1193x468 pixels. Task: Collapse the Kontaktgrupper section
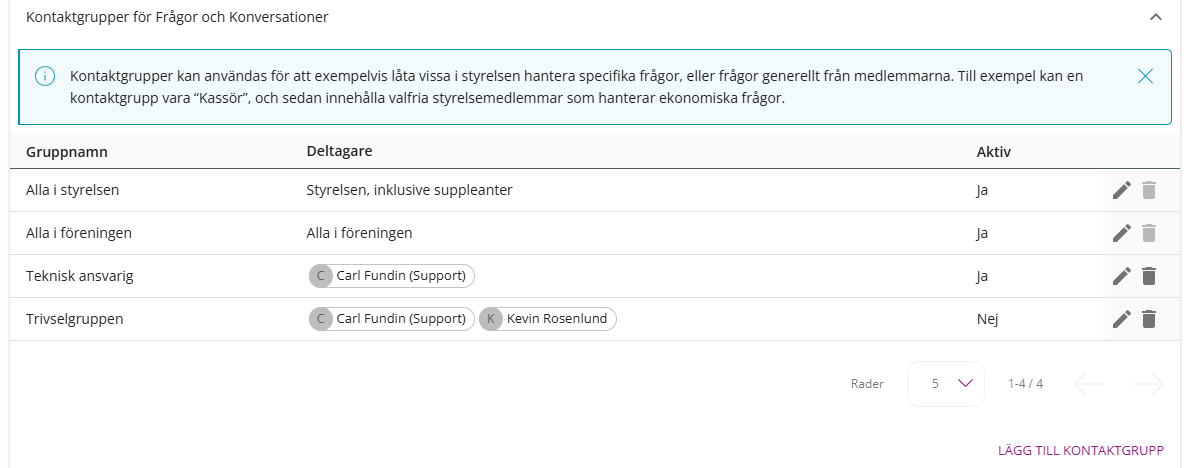(x=1156, y=17)
